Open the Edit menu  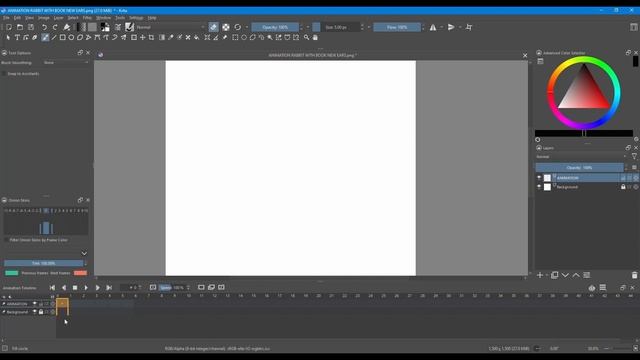click(17, 18)
